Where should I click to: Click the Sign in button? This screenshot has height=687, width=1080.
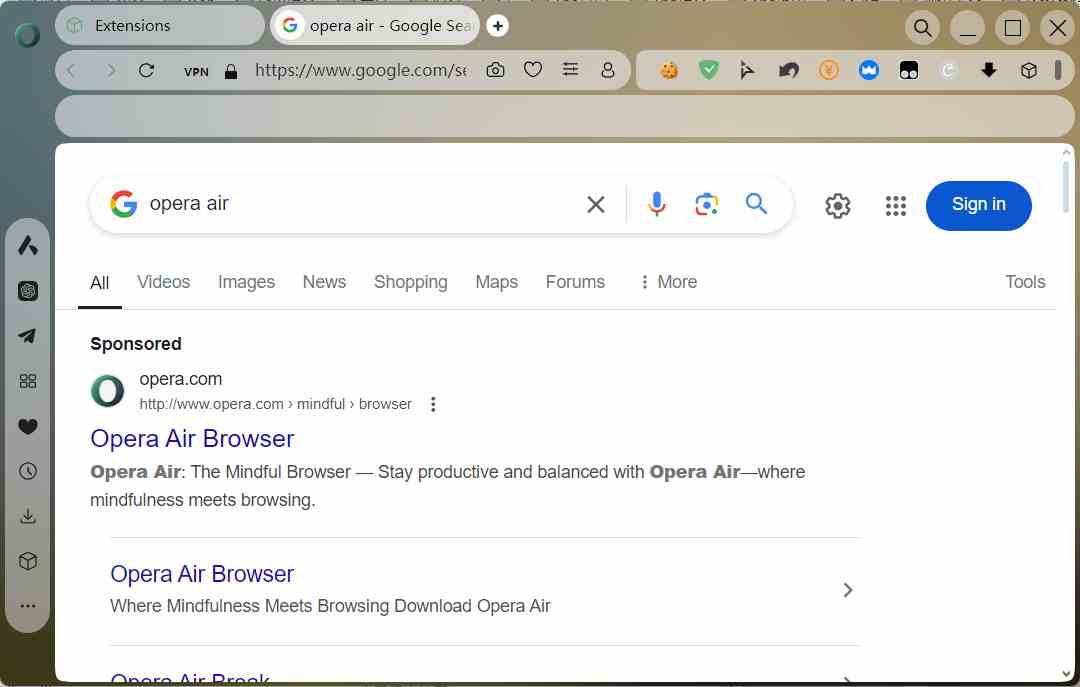(979, 205)
